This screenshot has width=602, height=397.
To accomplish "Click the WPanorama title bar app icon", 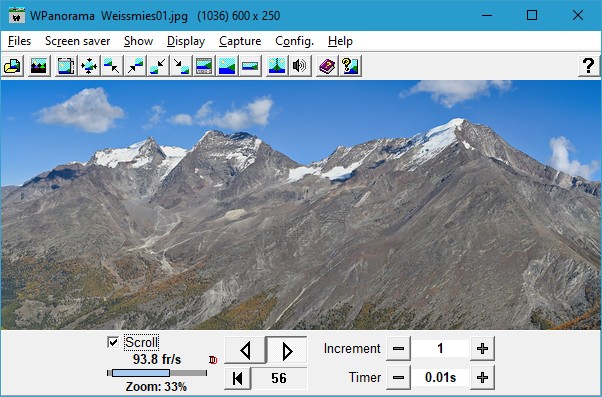I will (17, 15).
